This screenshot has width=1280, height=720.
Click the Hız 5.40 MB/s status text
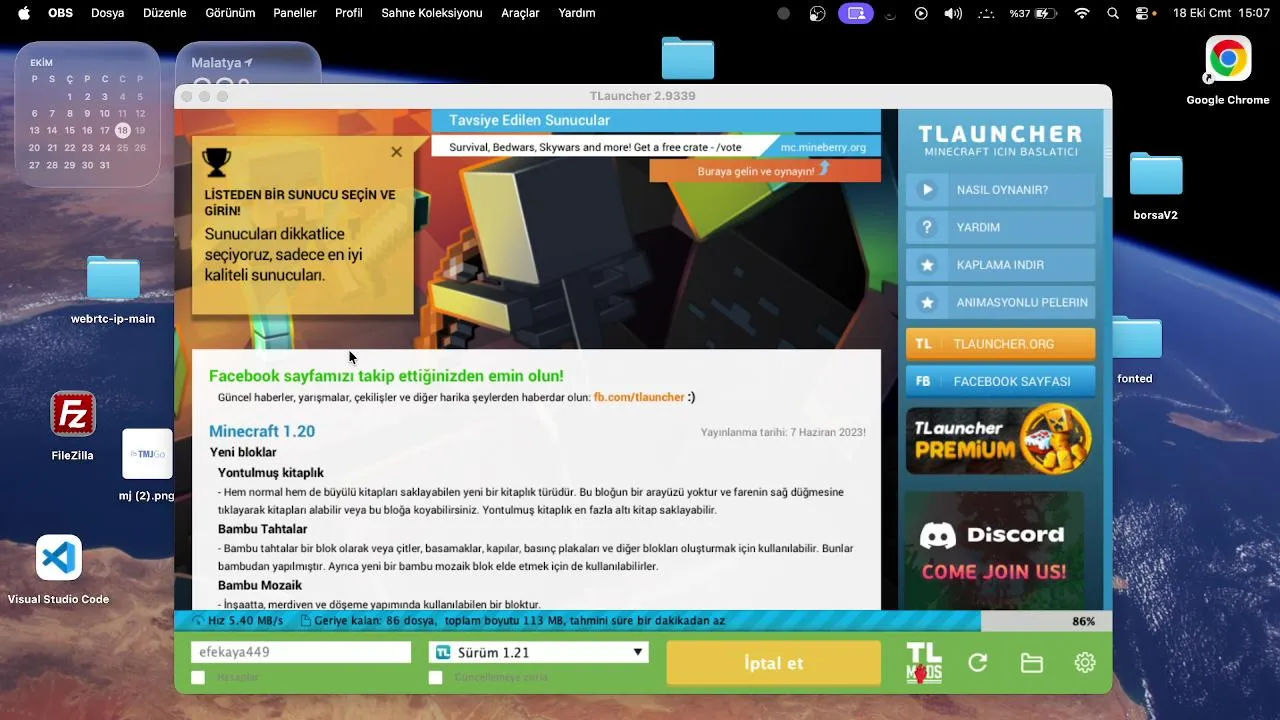pos(245,621)
